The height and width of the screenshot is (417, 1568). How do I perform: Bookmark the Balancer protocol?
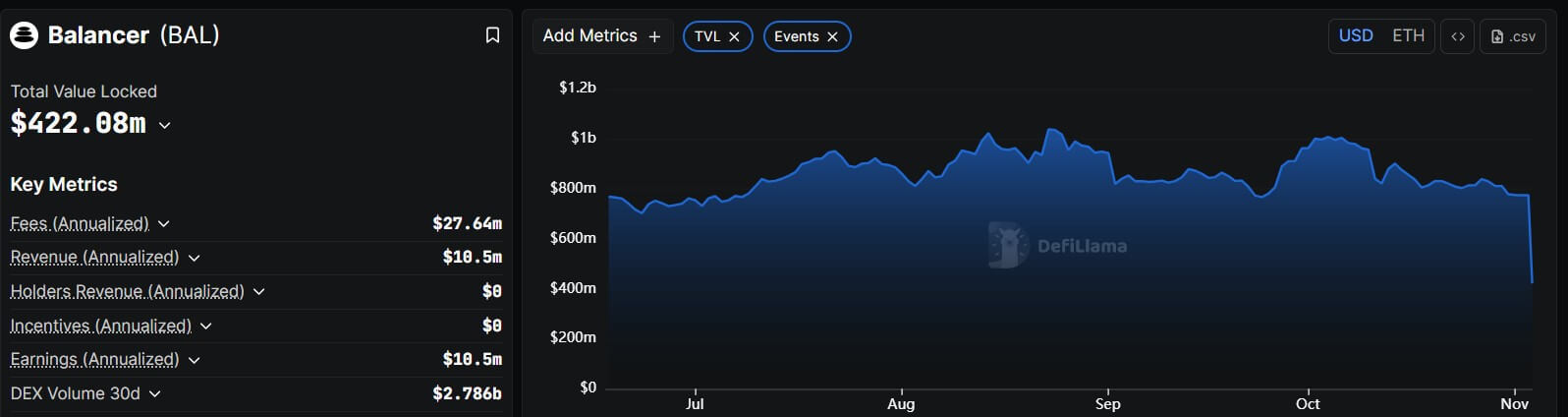pos(492,35)
